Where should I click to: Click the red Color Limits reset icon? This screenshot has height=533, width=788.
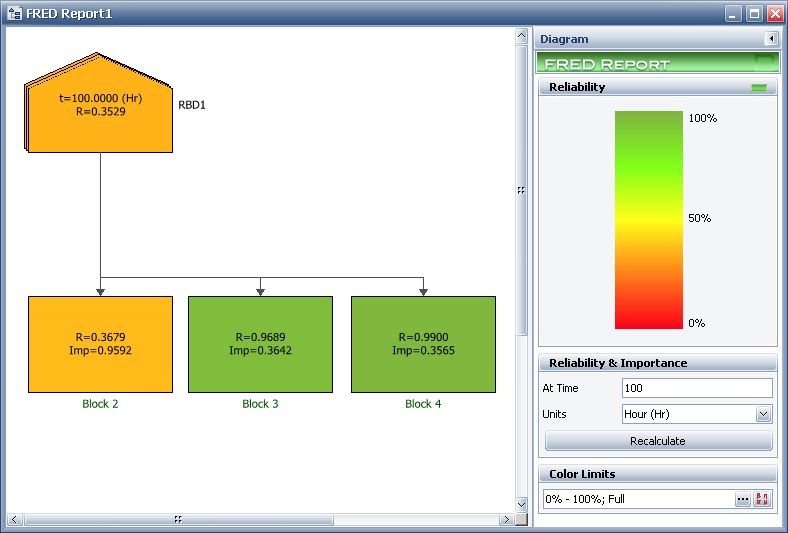point(762,499)
